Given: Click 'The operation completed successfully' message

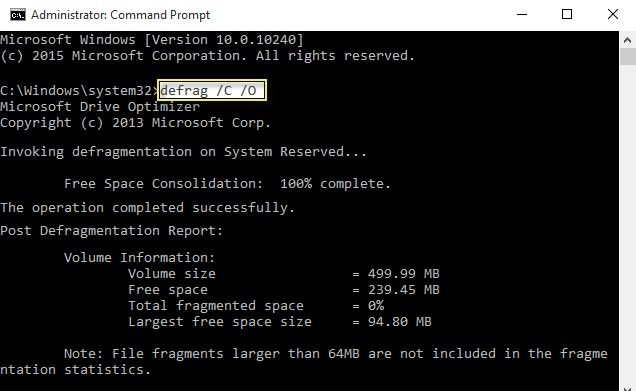Looking at the screenshot, I should (147, 208).
